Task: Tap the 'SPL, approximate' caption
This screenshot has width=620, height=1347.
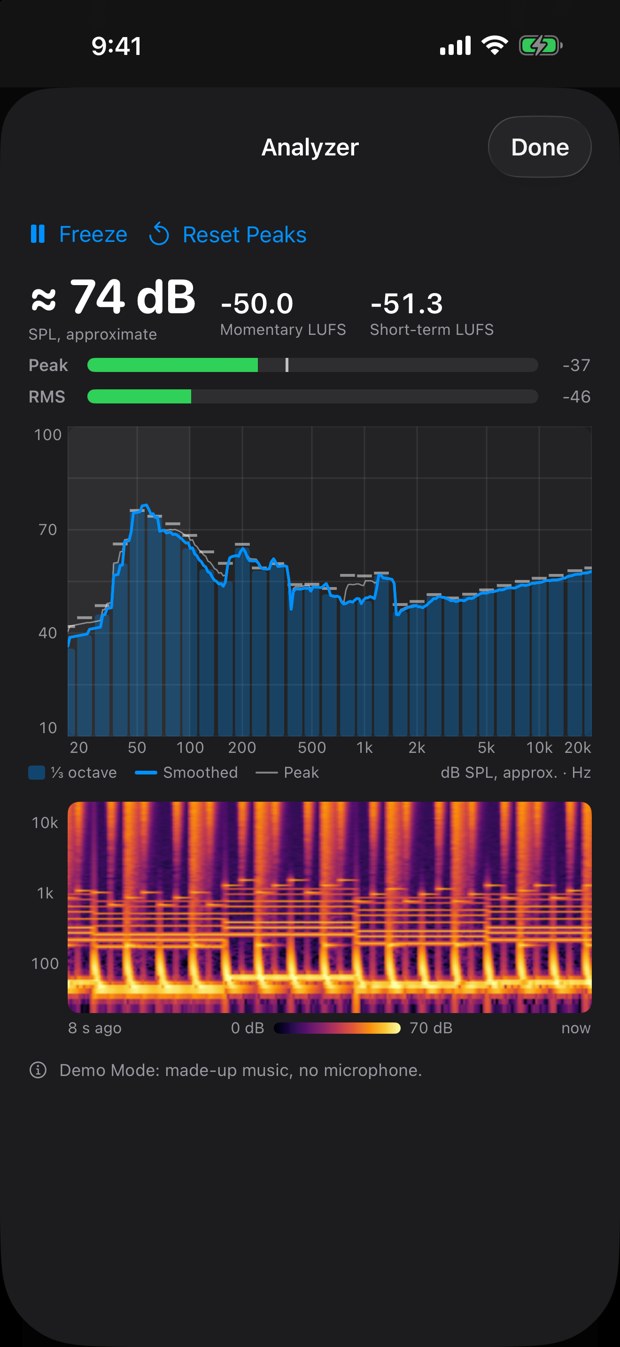Action: pyautogui.click(x=93, y=334)
